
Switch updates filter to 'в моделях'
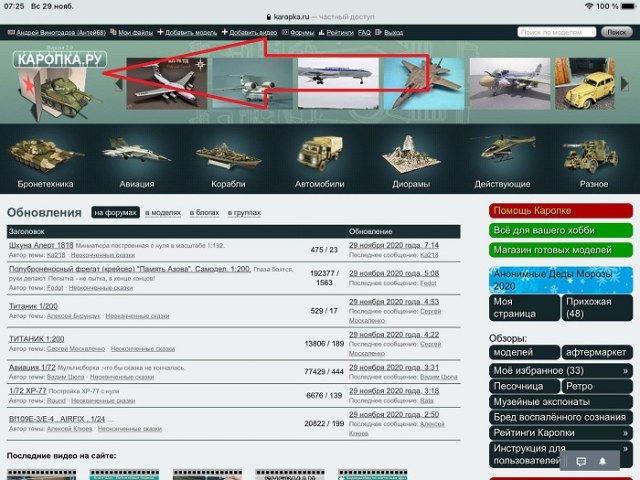(x=163, y=213)
